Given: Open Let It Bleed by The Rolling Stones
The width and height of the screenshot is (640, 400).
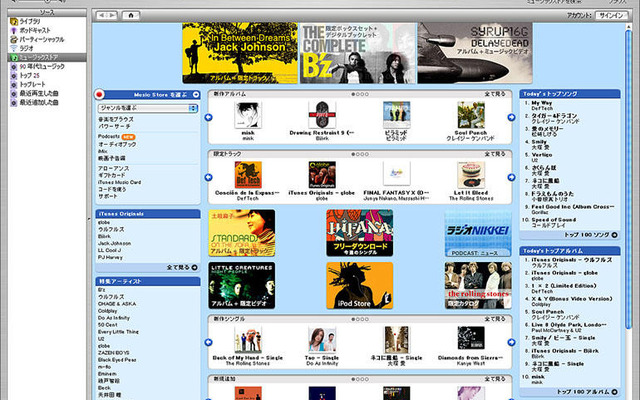Looking at the screenshot, I should (471, 175).
